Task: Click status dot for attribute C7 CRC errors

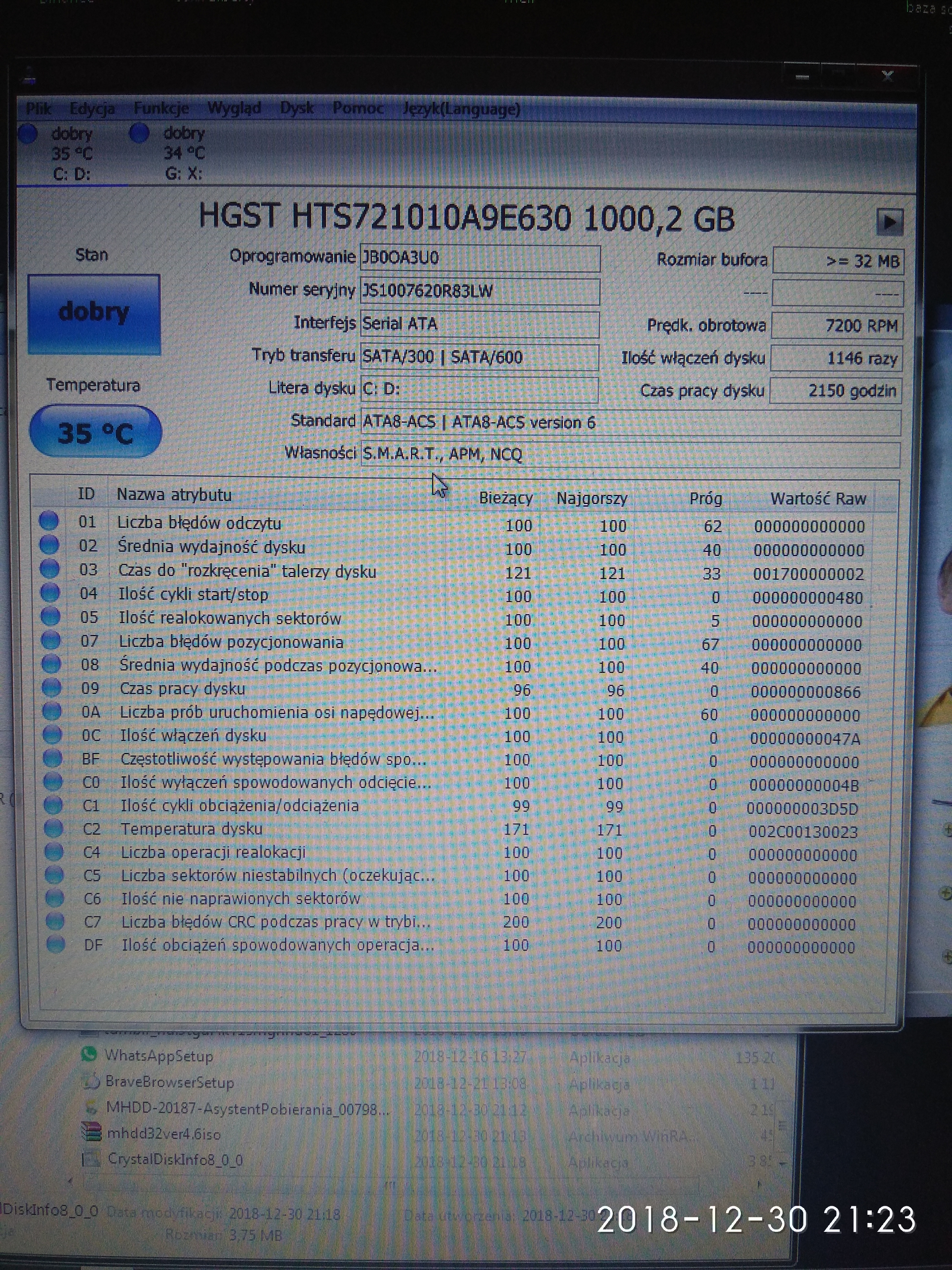Action: tap(55, 921)
